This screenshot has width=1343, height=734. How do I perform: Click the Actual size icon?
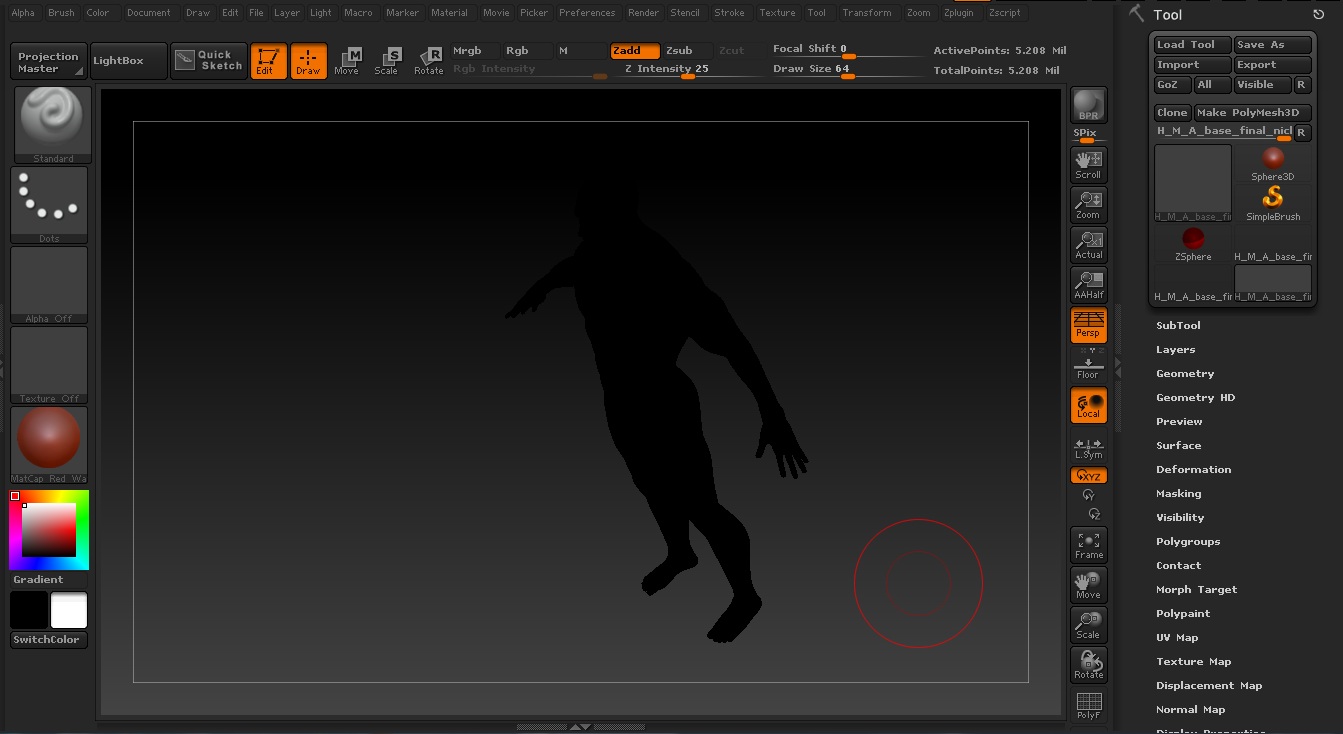pyautogui.click(x=1088, y=244)
